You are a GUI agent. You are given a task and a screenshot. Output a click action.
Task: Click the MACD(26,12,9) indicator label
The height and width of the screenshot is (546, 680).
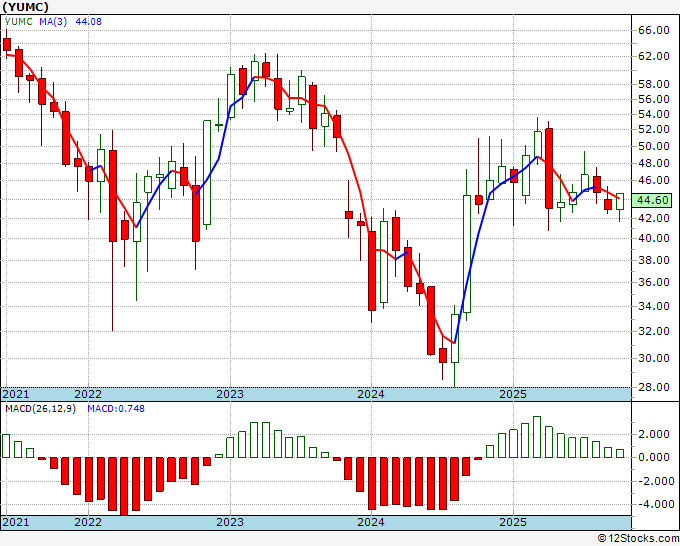coord(40,409)
